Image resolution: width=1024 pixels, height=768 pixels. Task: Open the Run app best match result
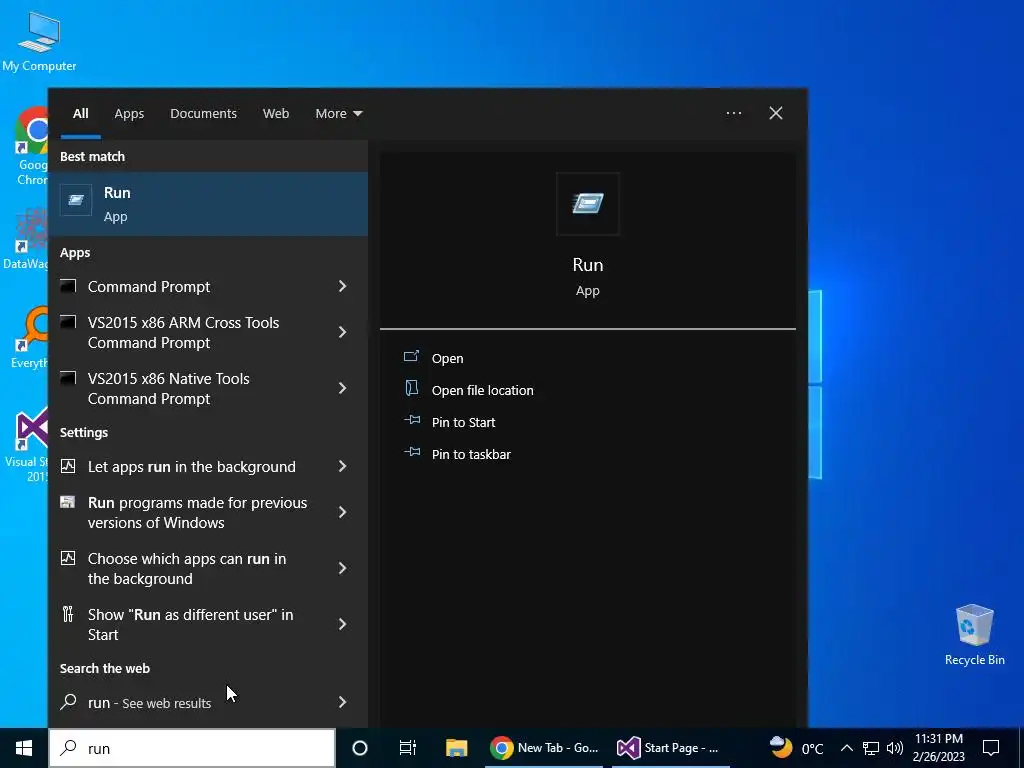(208, 204)
